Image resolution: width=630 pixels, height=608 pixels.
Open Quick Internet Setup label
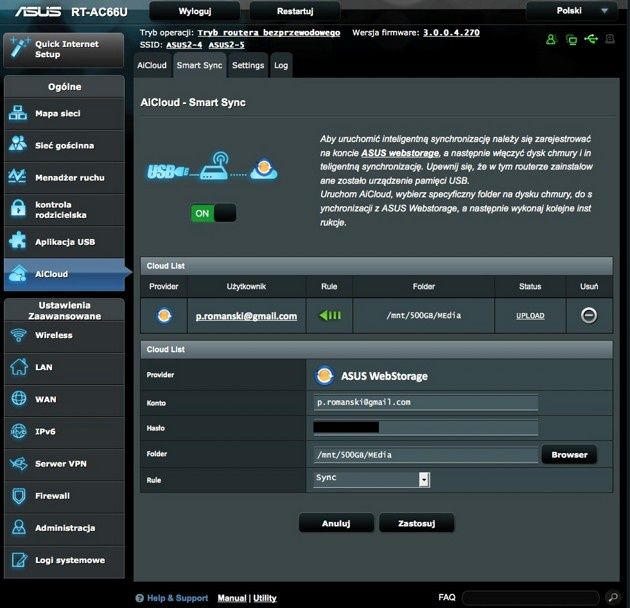[67, 49]
